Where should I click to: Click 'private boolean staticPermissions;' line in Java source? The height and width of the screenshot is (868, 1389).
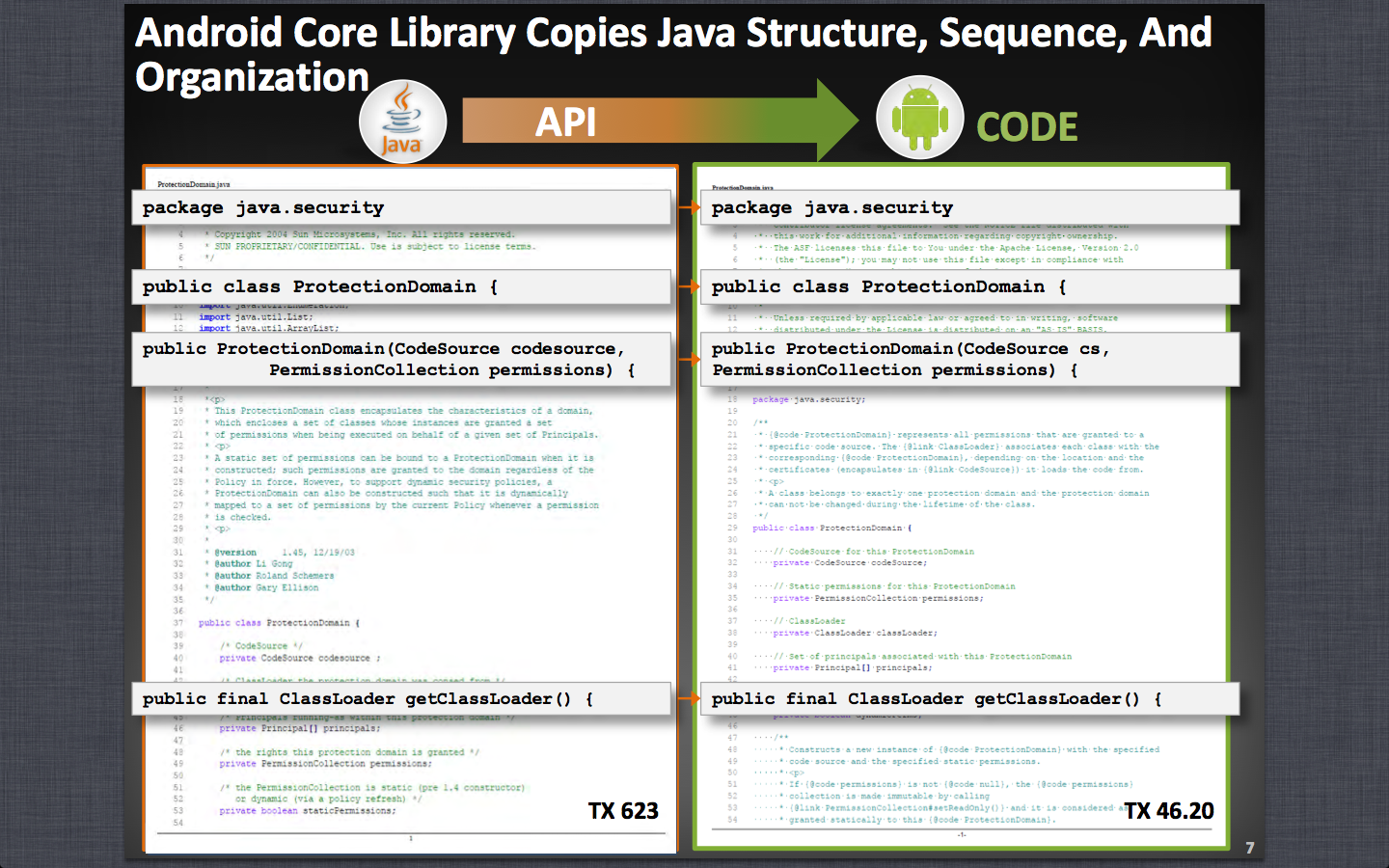[x=307, y=811]
